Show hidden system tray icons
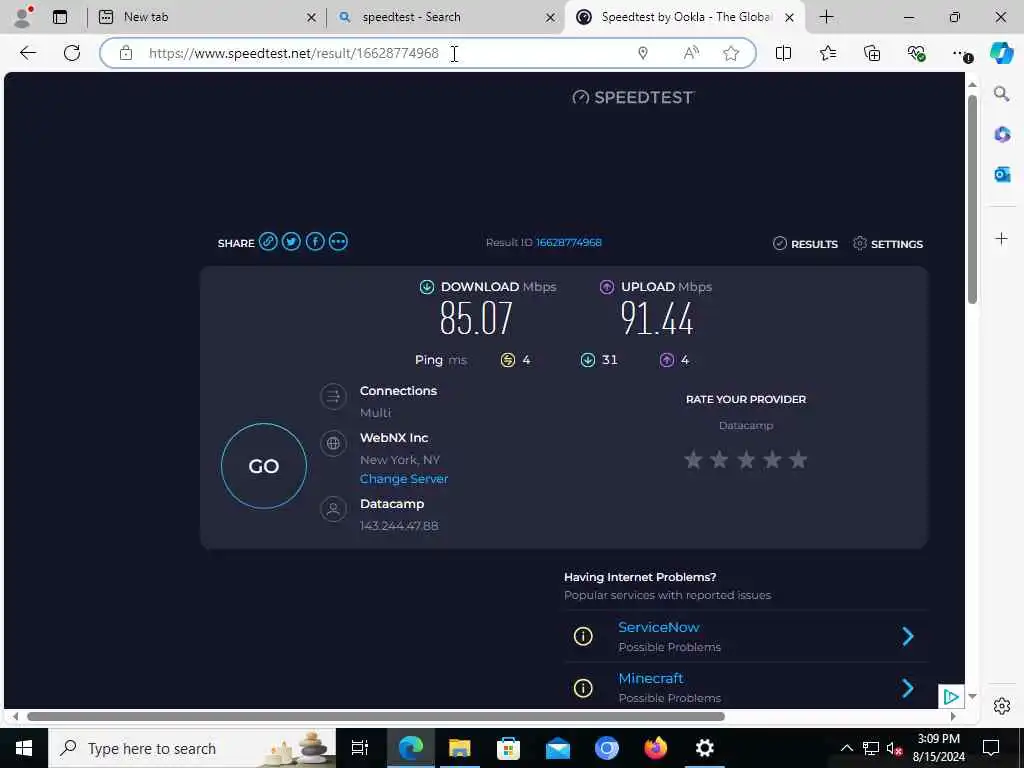1024x768 pixels. coord(846,748)
